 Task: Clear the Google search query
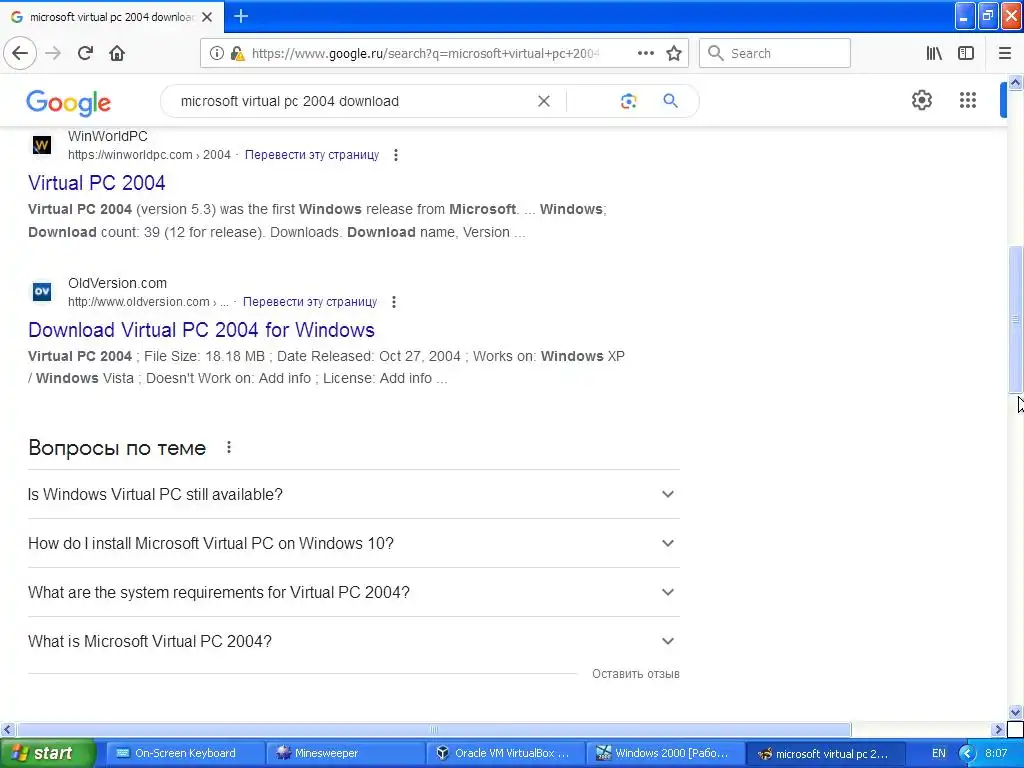543,101
